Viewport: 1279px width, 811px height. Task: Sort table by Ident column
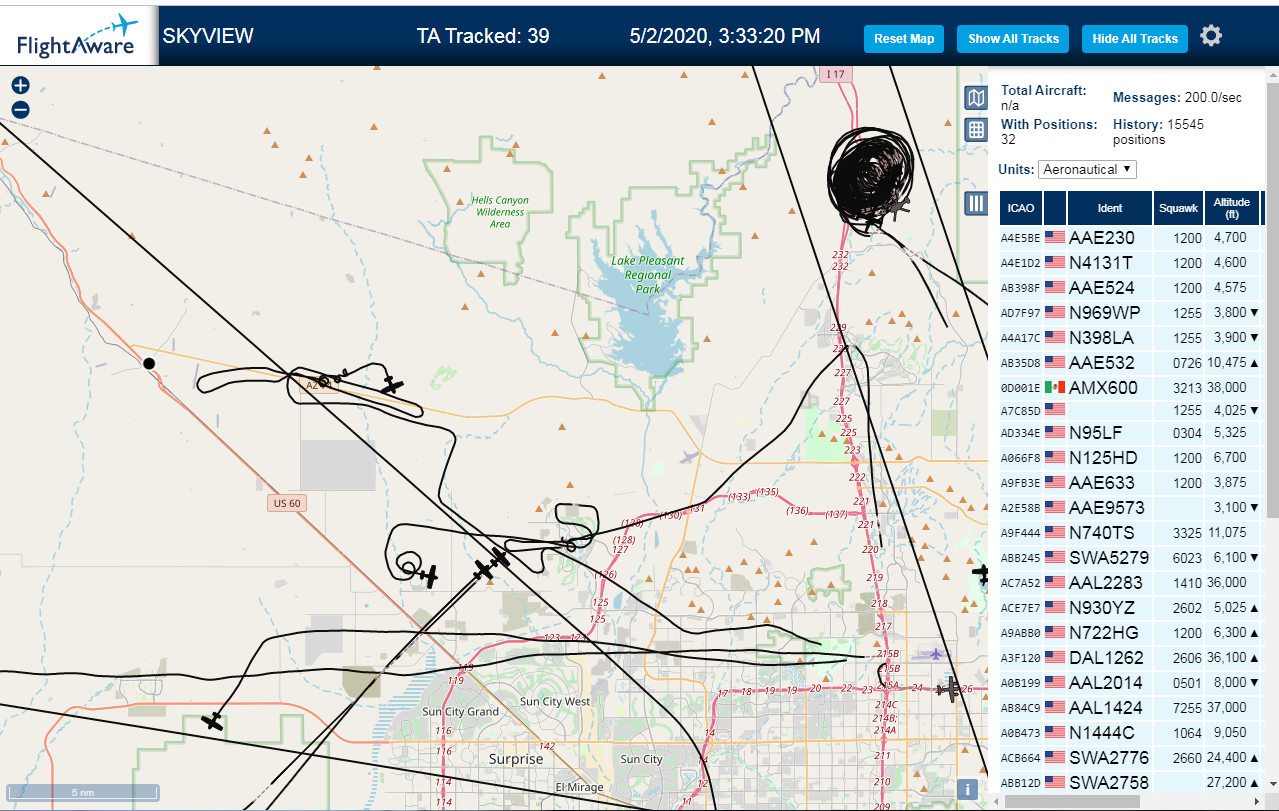click(x=1110, y=208)
